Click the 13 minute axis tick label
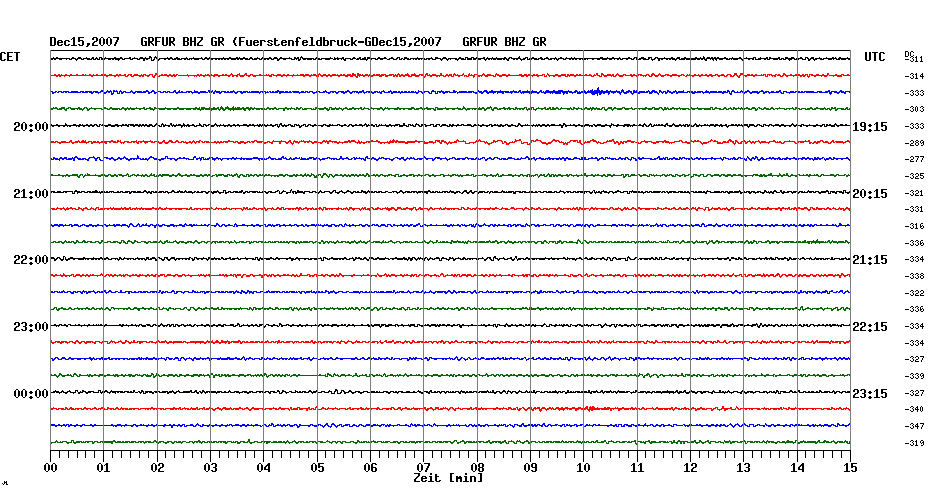930x494 pixels. [x=744, y=468]
